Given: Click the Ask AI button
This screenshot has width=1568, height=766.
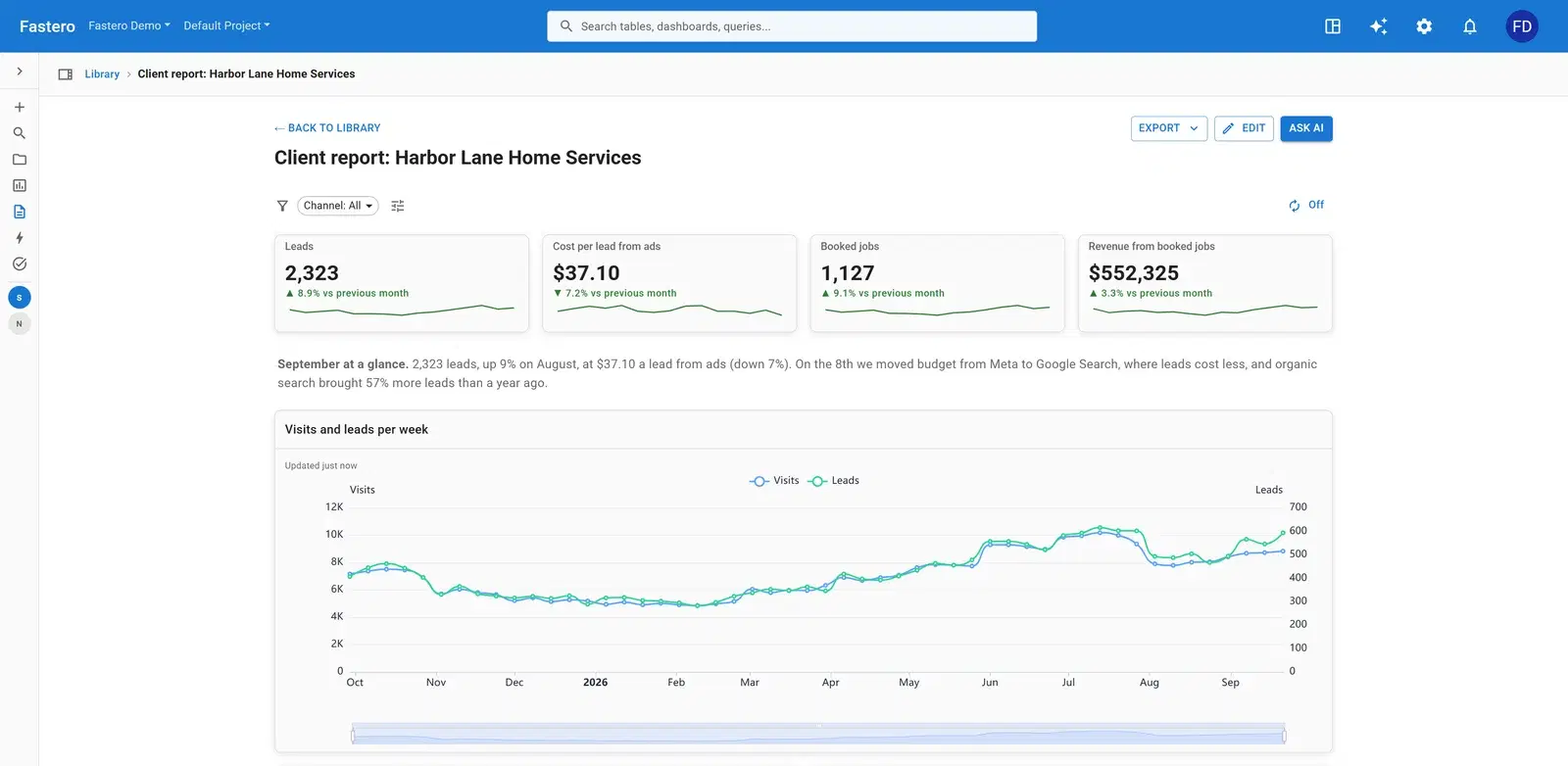Looking at the screenshot, I should tap(1306, 128).
